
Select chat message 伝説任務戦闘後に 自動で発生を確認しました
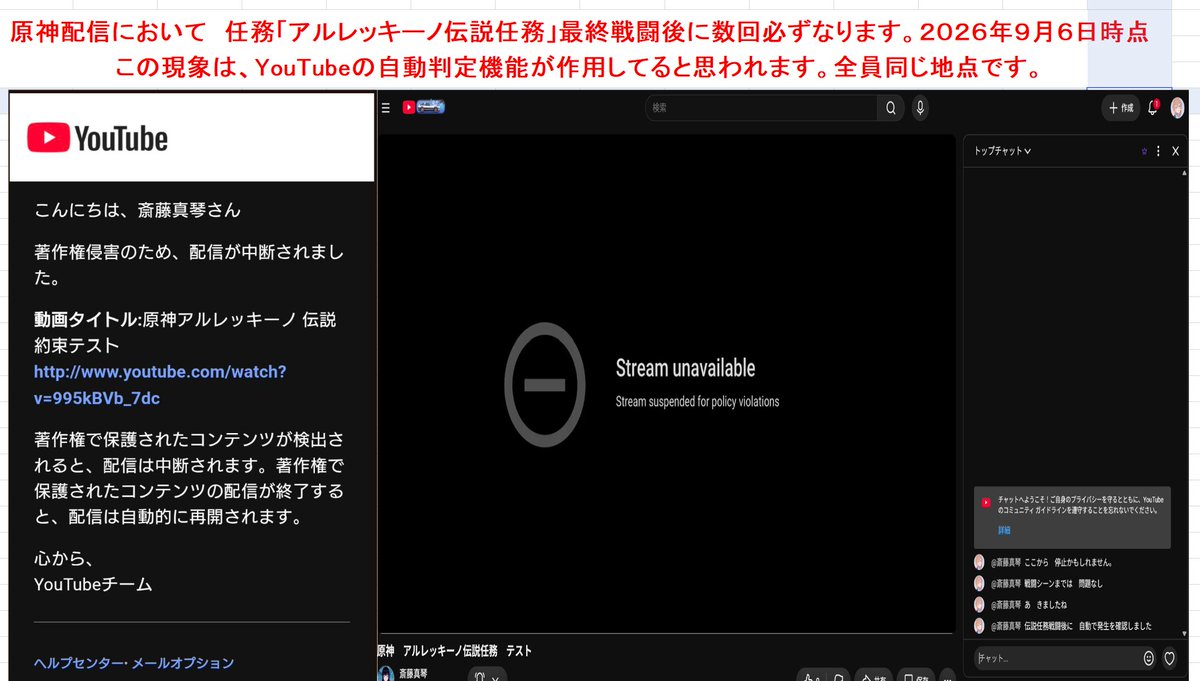click(x=1088, y=626)
